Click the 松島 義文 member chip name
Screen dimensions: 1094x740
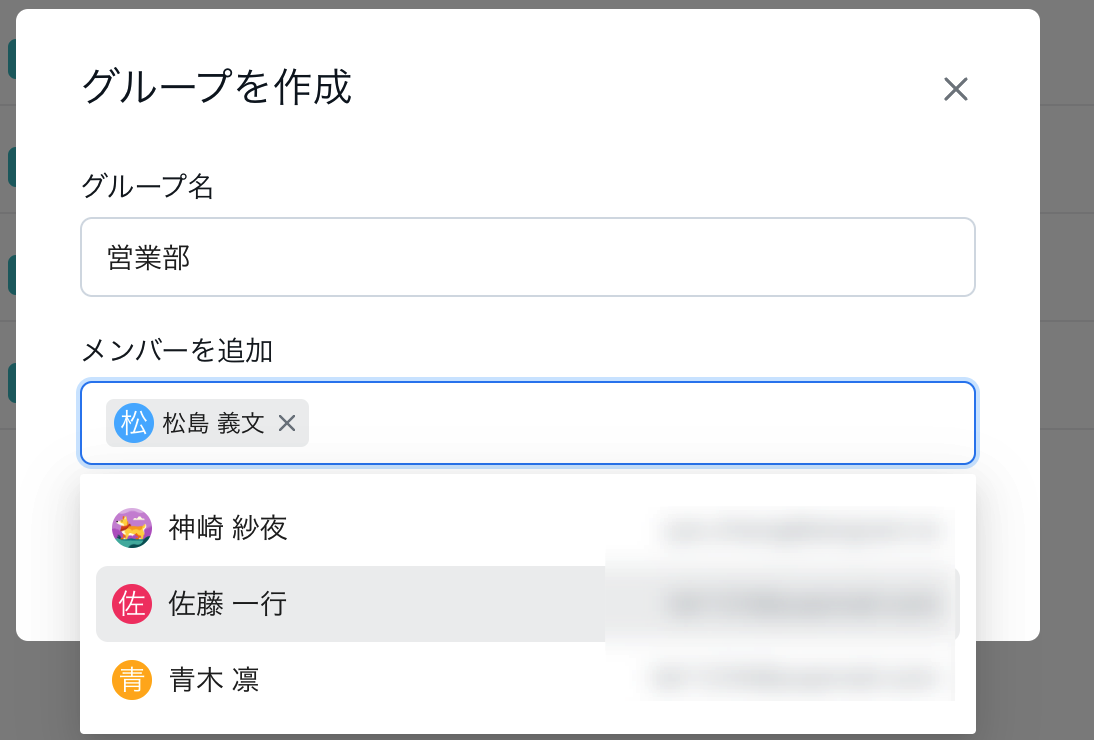[x=213, y=423]
